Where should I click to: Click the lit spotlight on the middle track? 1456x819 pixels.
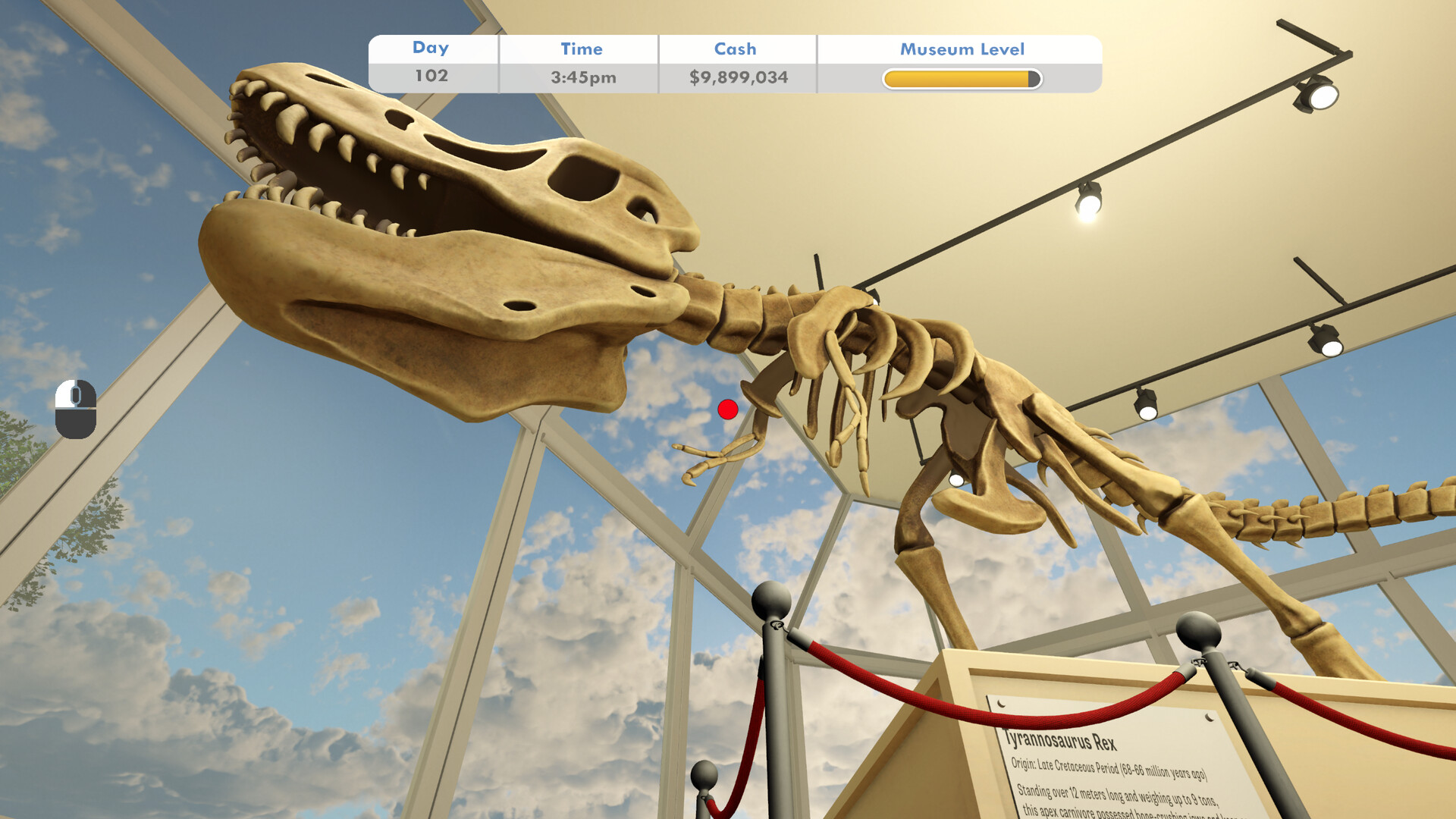pos(1088,202)
